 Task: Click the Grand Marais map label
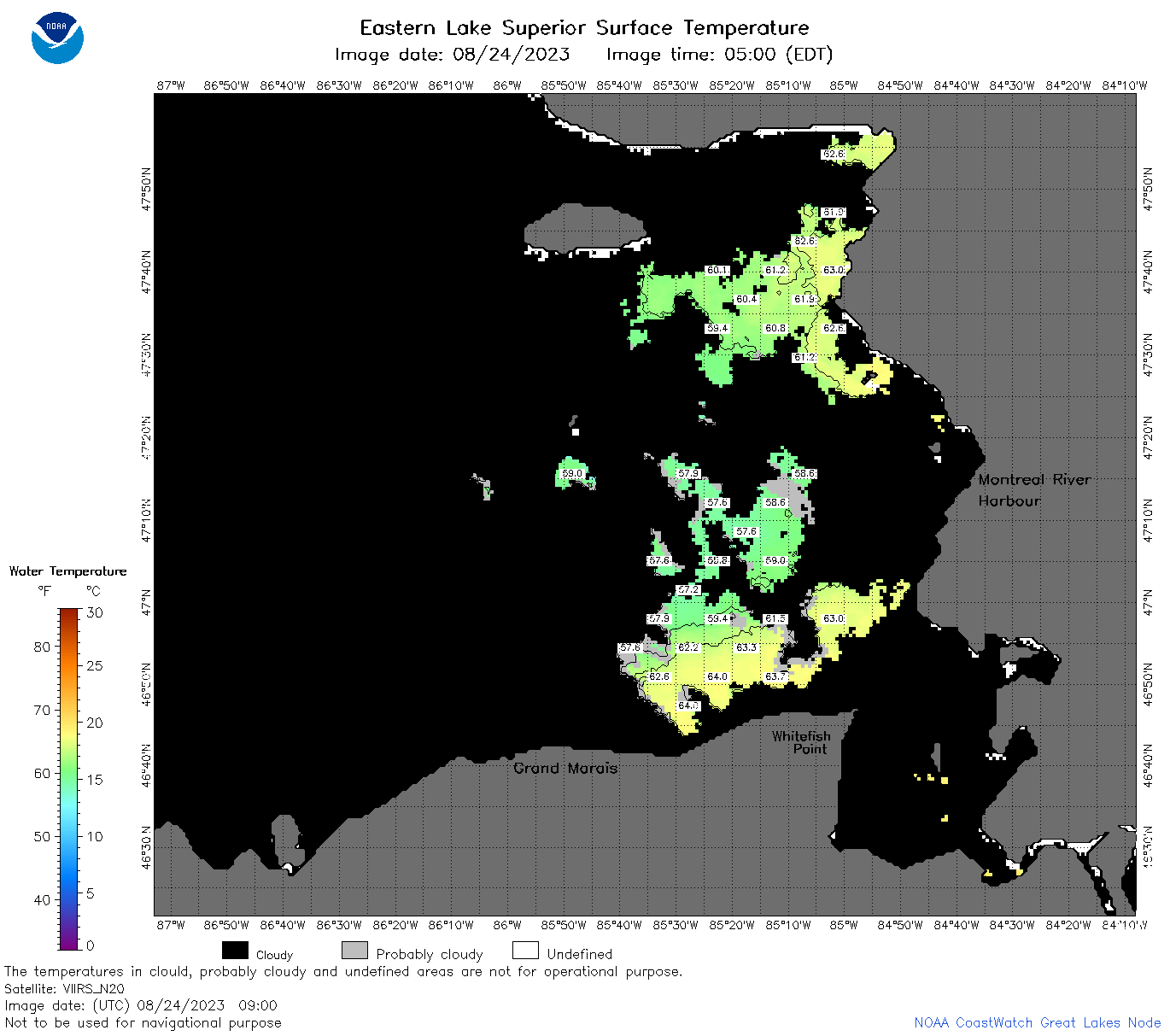pos(565,768)
